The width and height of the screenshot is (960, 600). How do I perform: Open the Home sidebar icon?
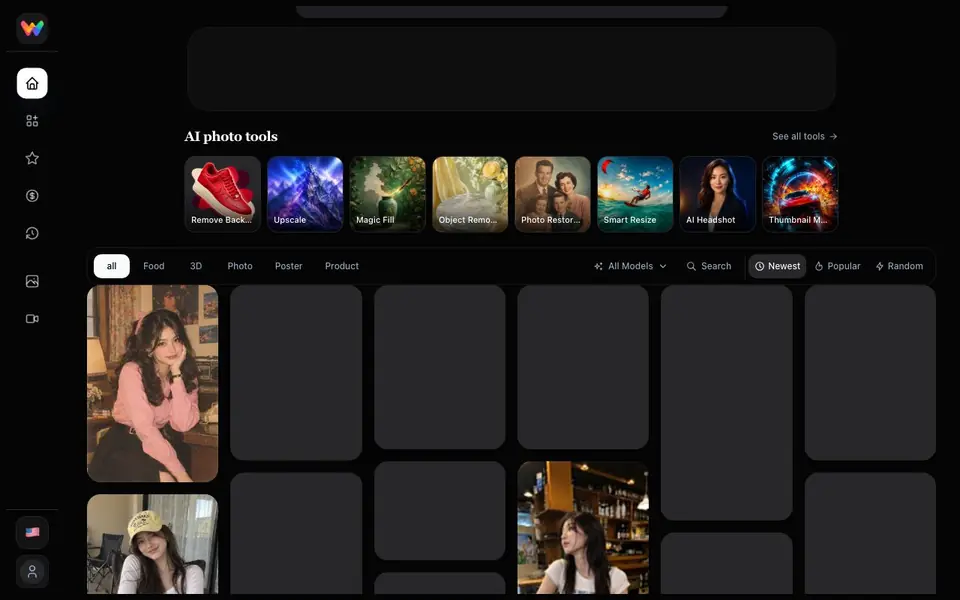pos(32,83)
